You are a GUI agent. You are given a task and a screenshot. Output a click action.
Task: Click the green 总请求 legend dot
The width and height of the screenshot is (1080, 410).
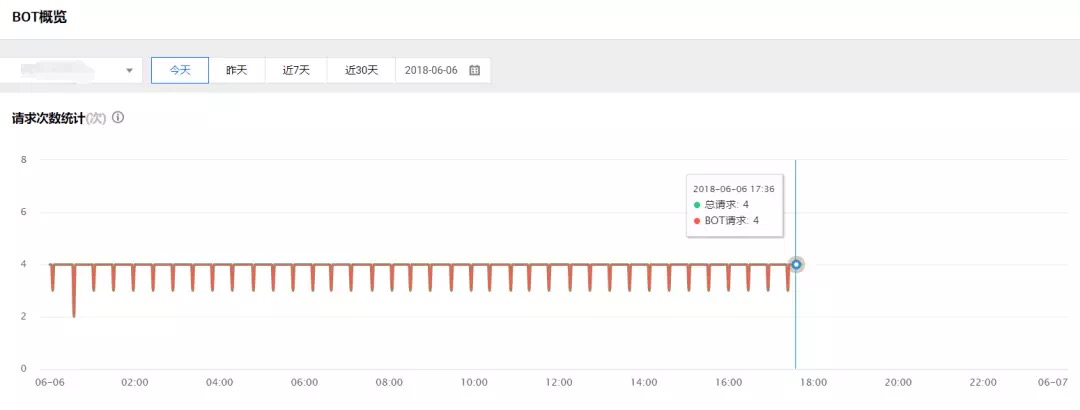[697, 205]
